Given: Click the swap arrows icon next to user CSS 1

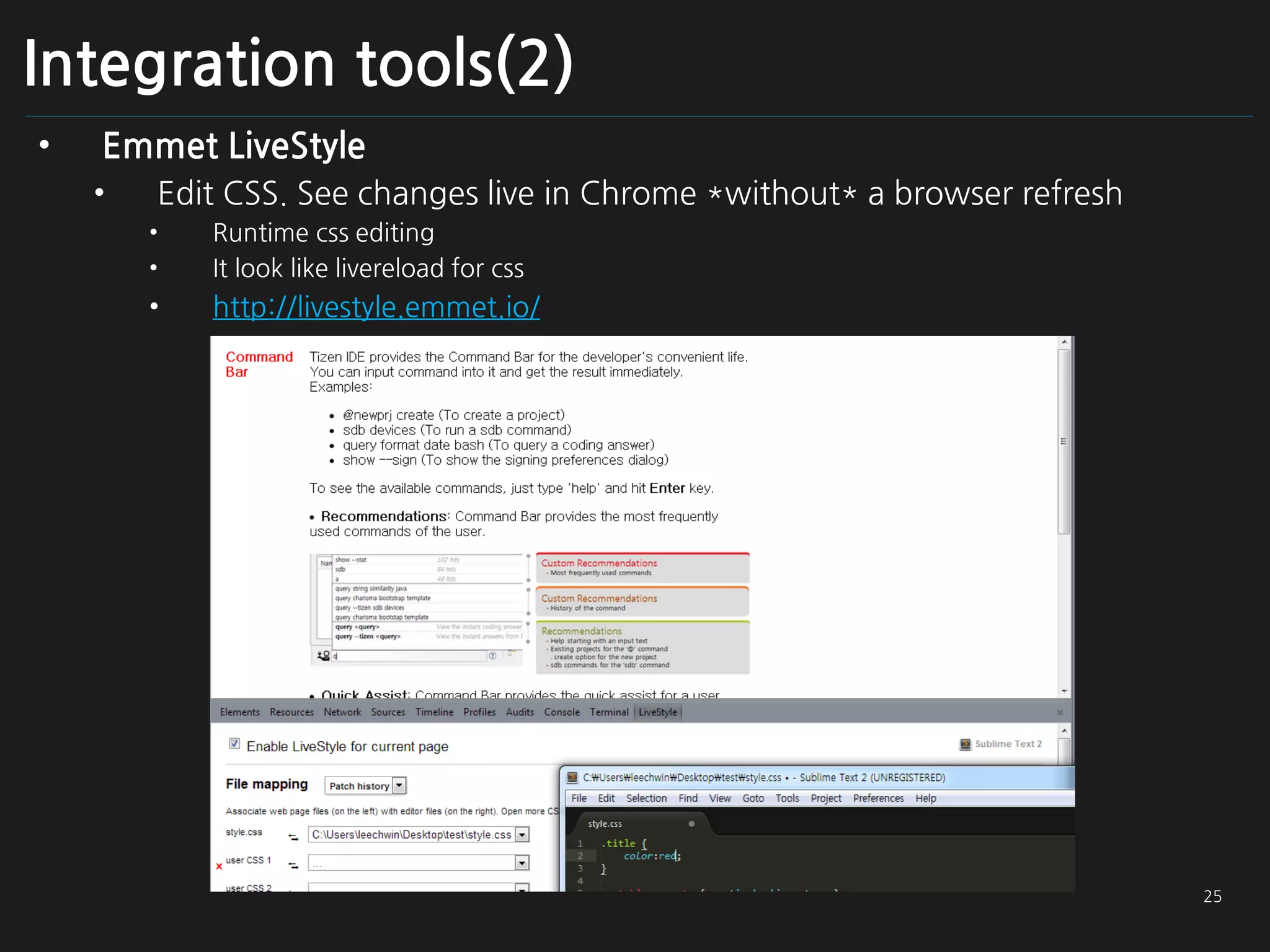Looking at the screenshot, I should 293,865.
